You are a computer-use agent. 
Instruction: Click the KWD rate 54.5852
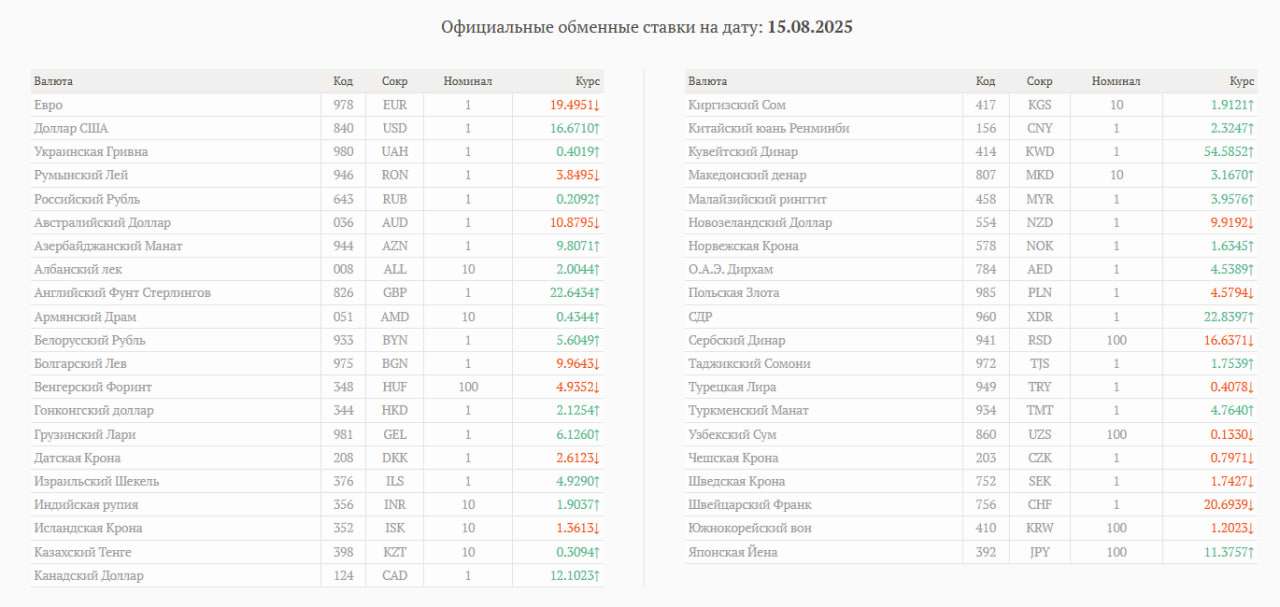(x=1228, y=152)
